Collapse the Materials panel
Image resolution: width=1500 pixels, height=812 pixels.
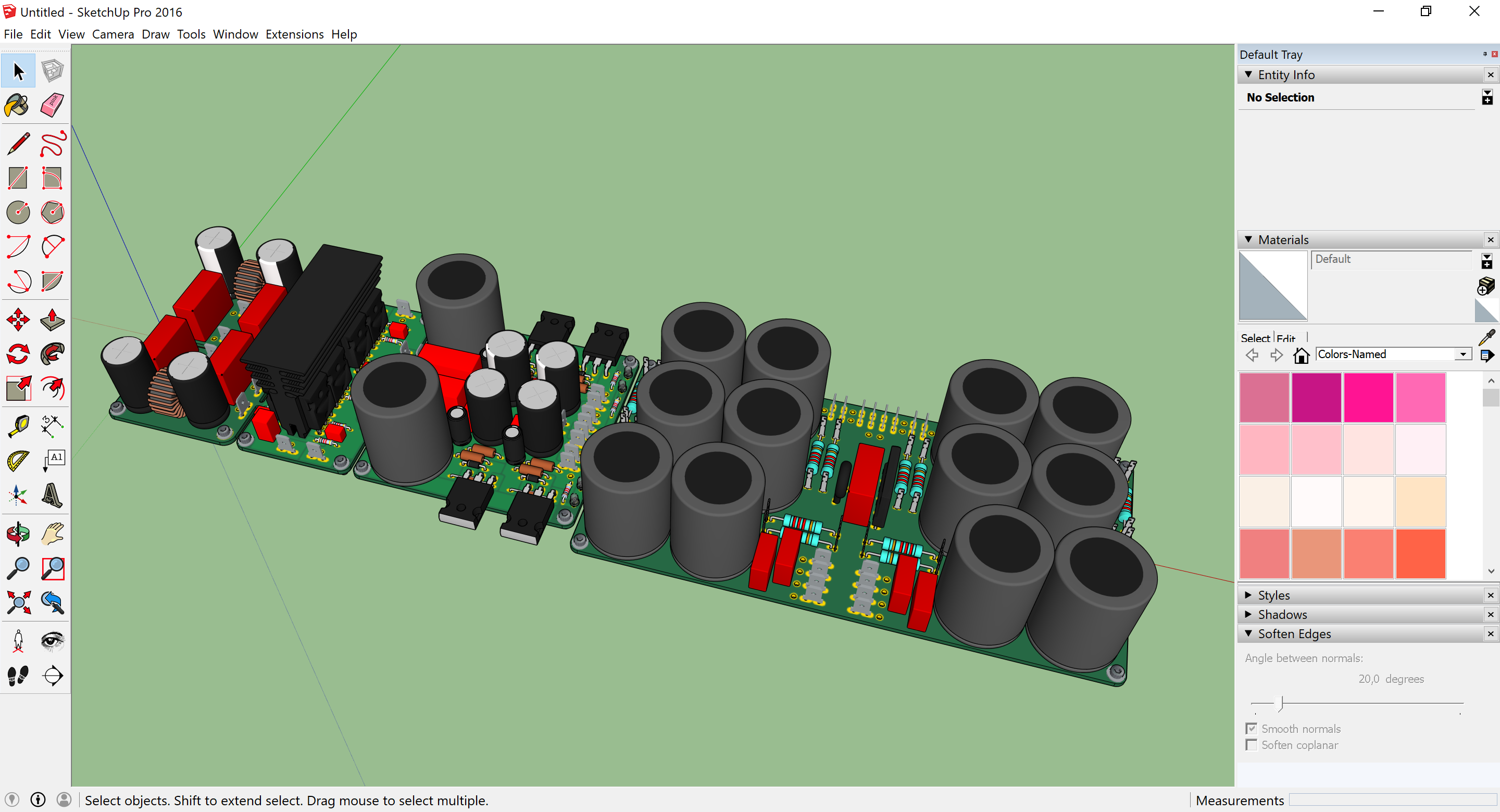click(x=1248, y=239)
